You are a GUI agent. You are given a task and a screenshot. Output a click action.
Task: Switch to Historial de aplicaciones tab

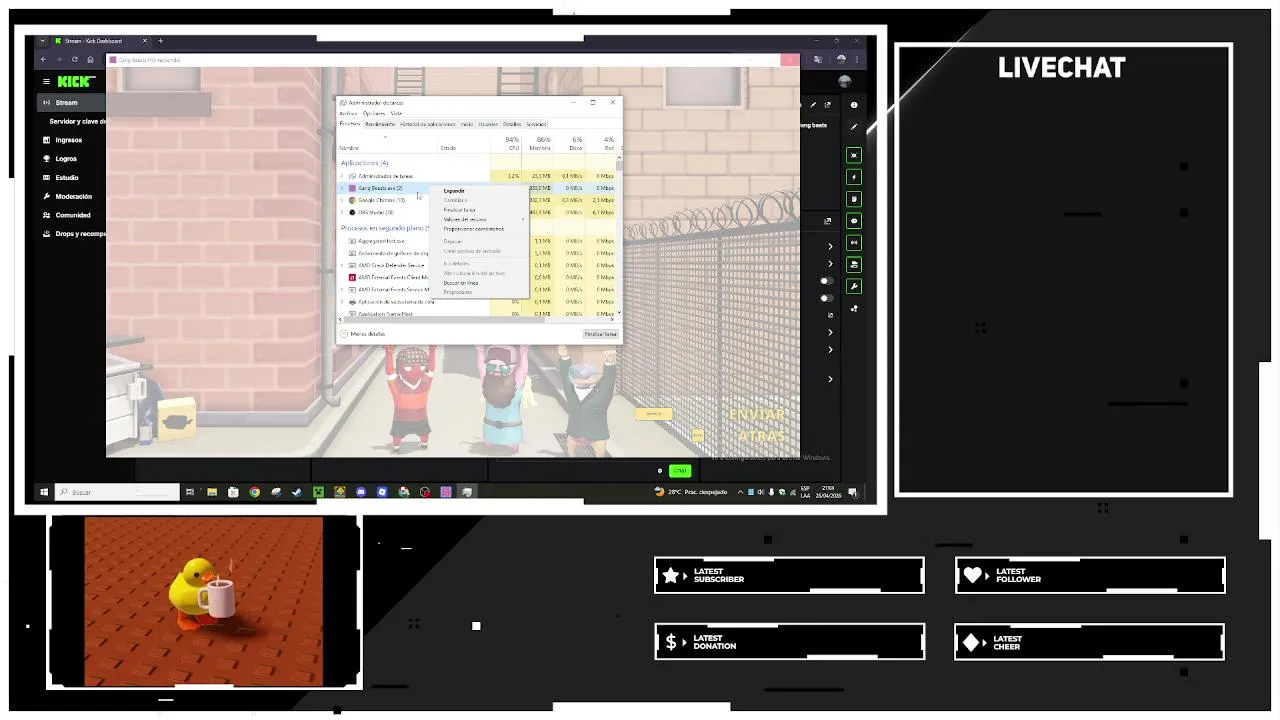click(x=427, y=124)
